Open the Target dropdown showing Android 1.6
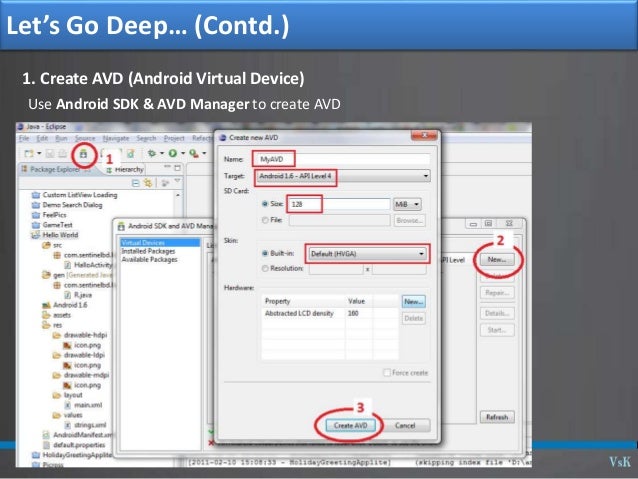The height and width of the screenshot is (479, 638). click(342, 176)
